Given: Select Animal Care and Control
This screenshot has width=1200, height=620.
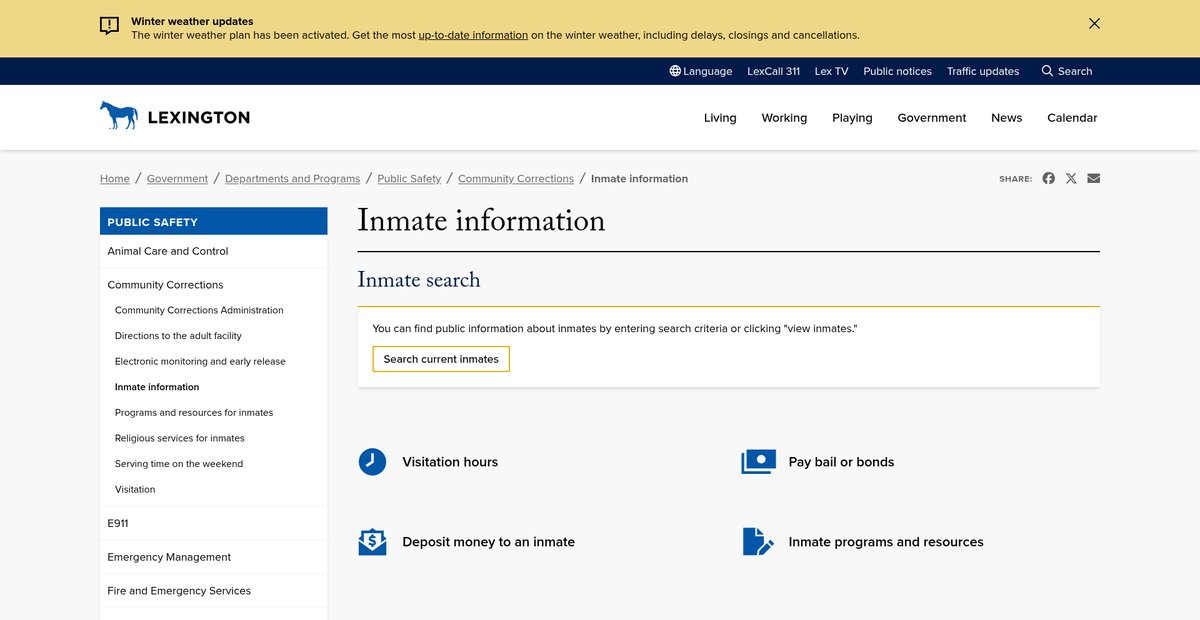Looking at the screenshot, I should coord(168,251).
